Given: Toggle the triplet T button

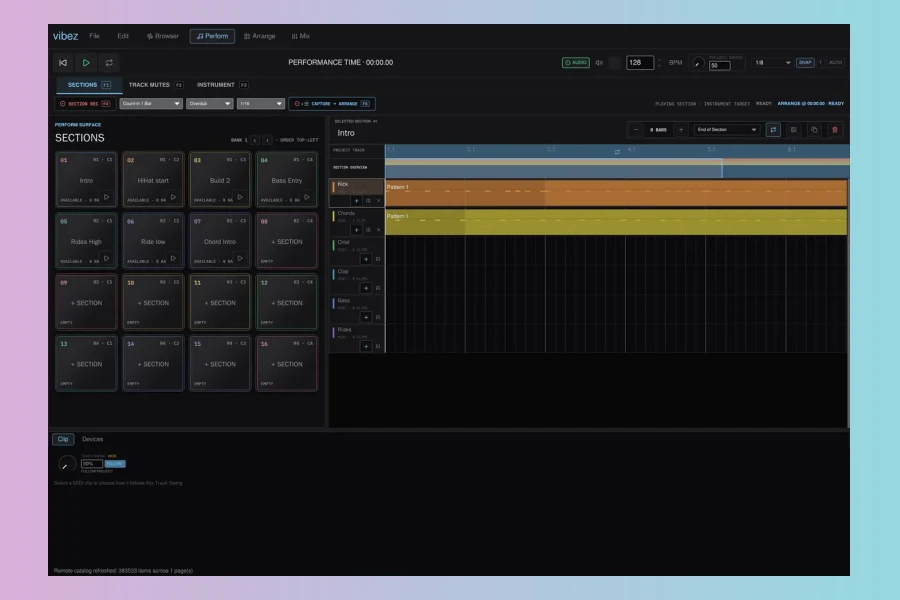Looking at the screenshot, I should tap(820, 63).
